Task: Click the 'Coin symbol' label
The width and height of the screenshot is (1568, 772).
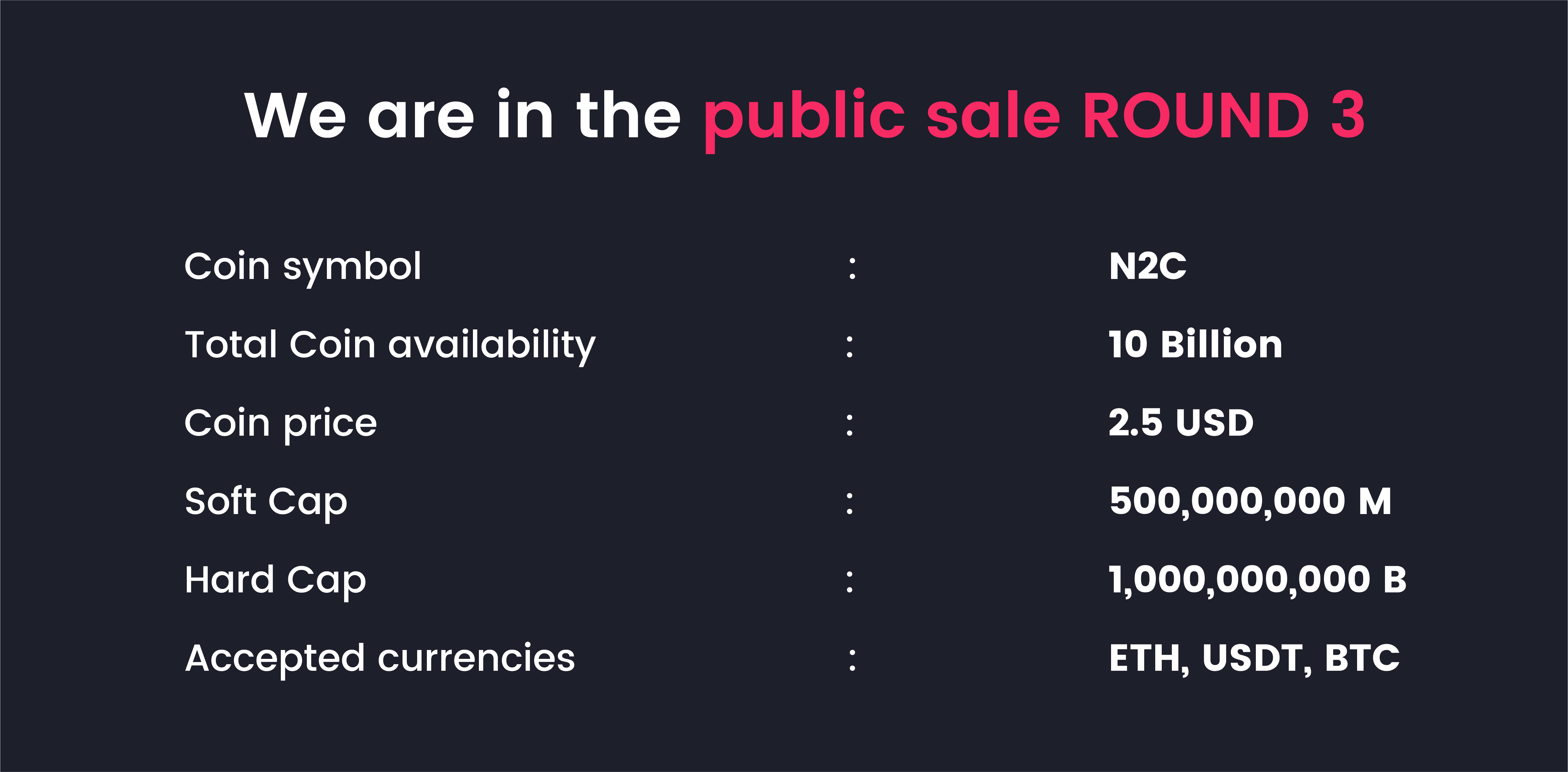Action: [302, 268]
